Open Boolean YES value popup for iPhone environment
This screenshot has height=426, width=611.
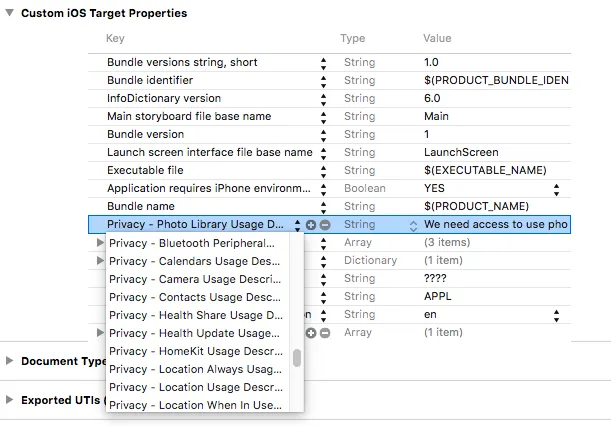pyautogui.click(x=556, y=189)
